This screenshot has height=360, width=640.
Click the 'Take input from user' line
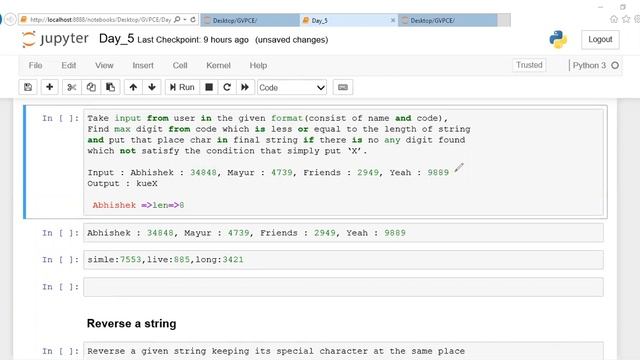[267, 118]
